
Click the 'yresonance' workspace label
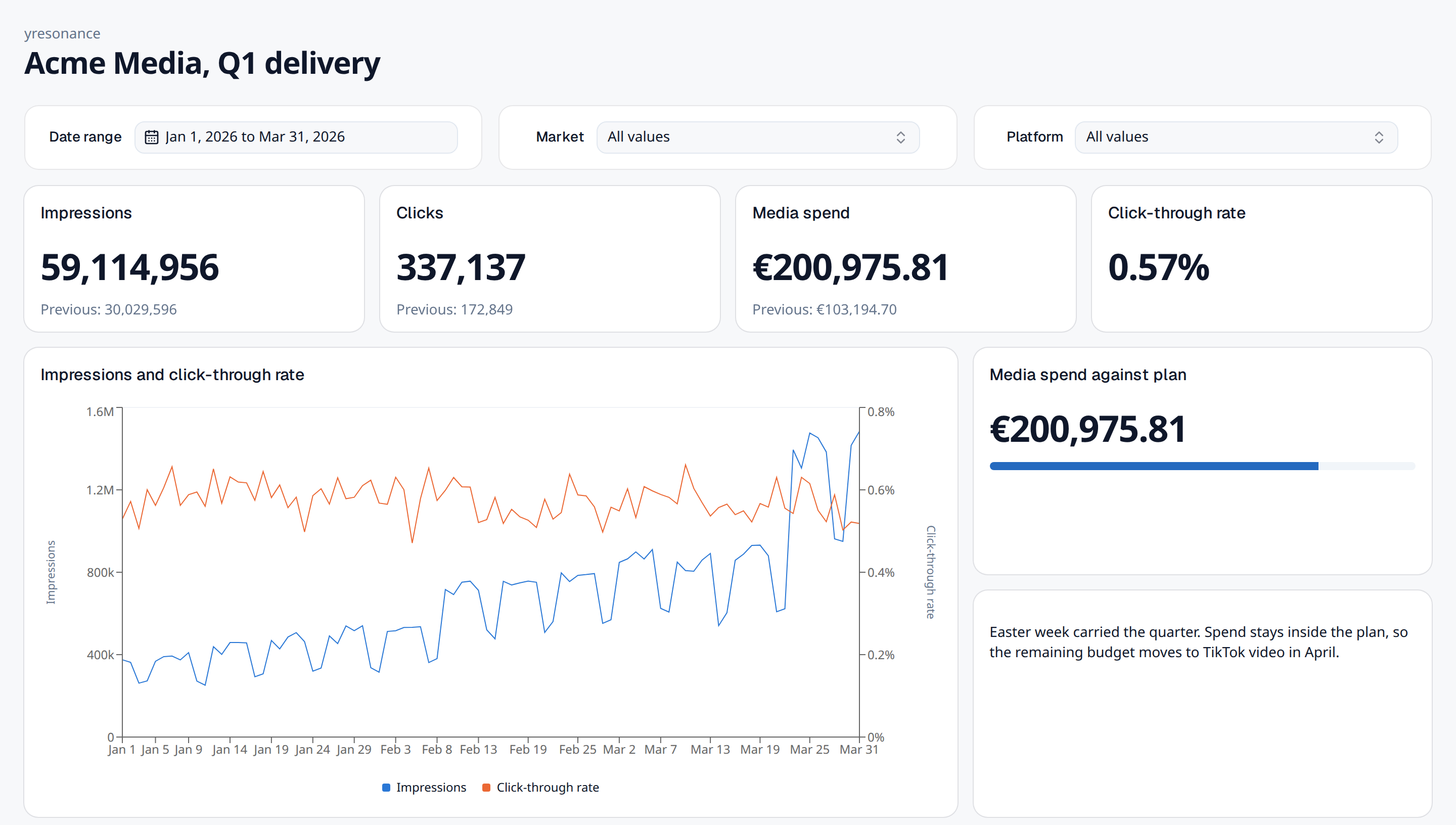pyautogui.click(x=62, y=33)
